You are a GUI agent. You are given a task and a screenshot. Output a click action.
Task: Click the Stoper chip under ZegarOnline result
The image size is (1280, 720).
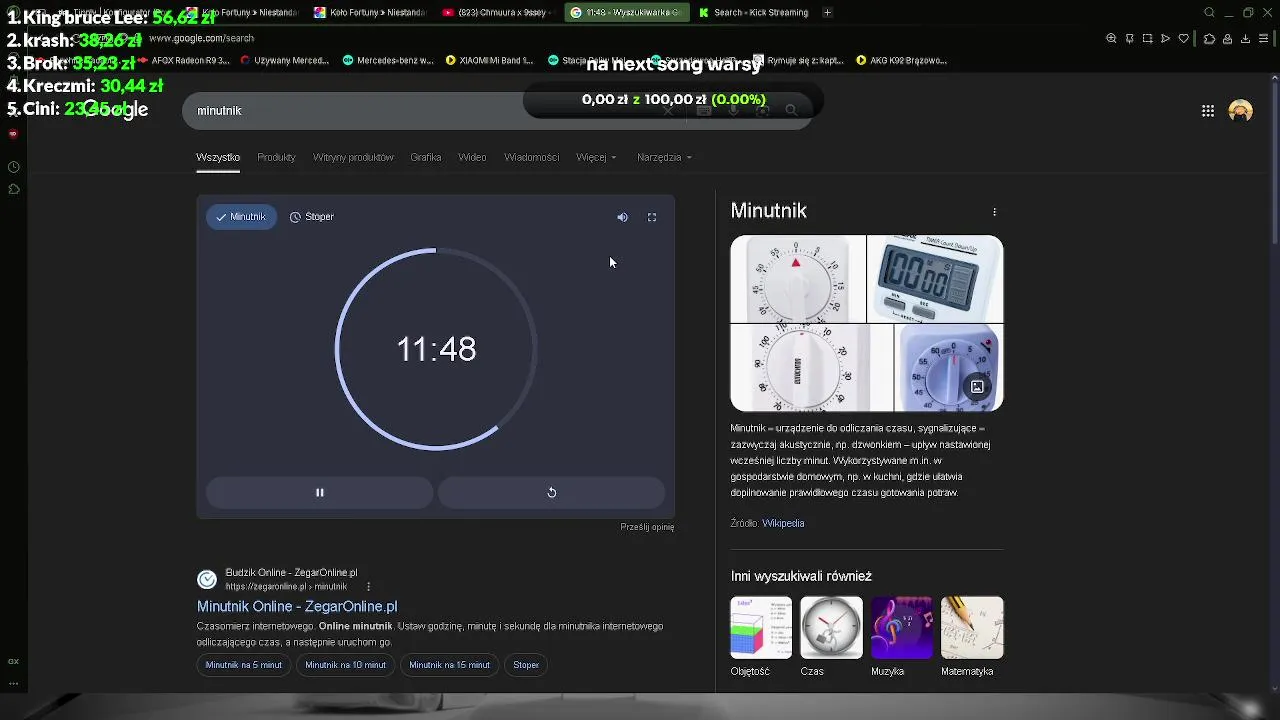coord(526,665)
